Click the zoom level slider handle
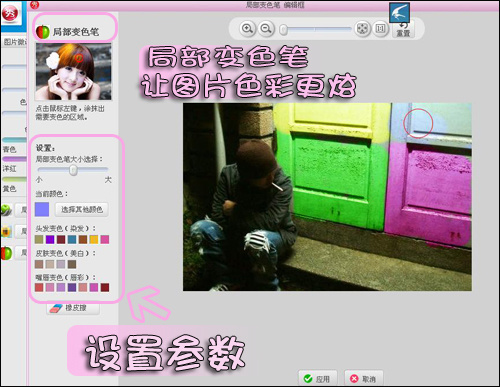 click(283, 30)
